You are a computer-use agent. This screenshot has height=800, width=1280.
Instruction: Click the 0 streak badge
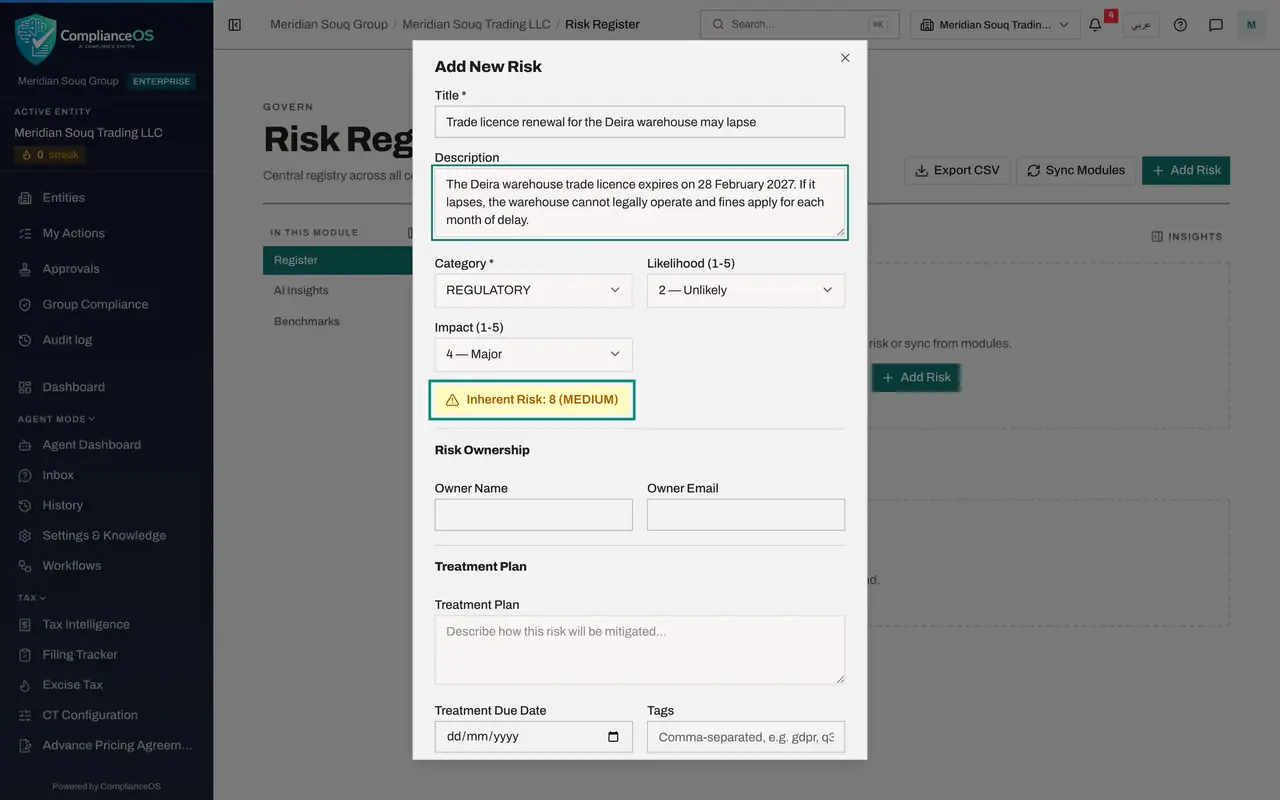[50, 155]
